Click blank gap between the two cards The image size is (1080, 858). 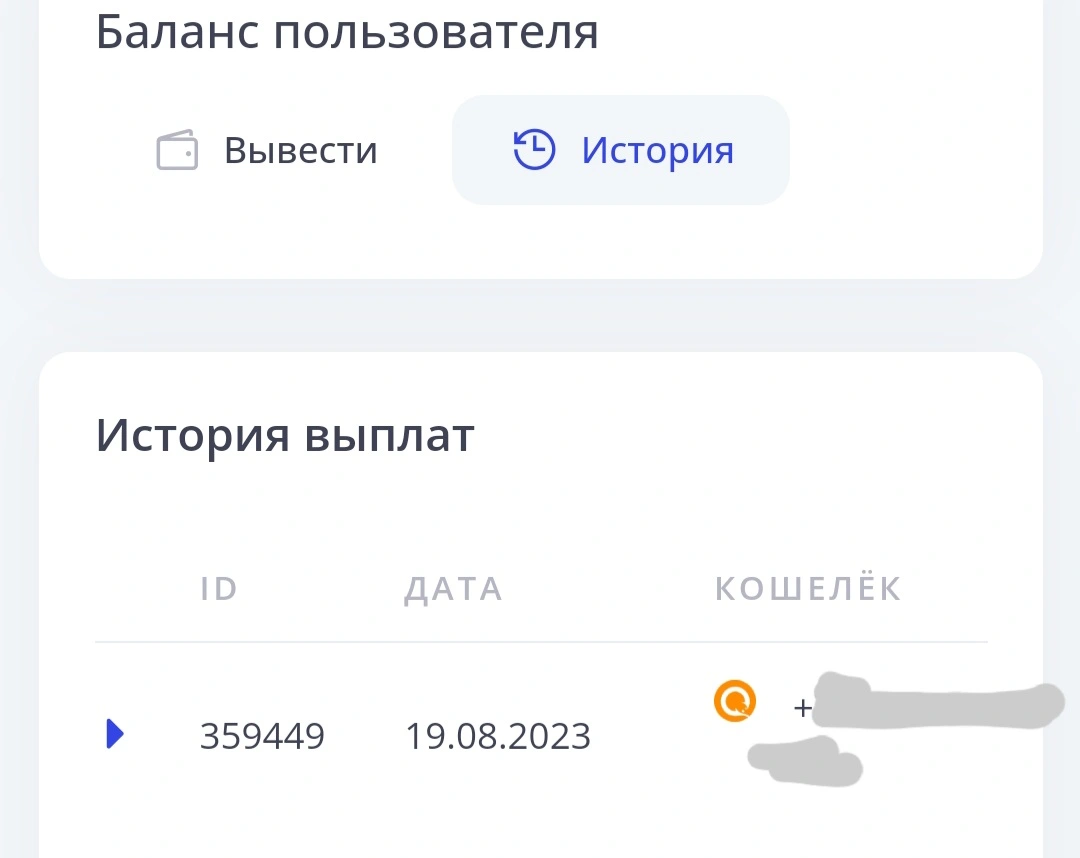[541, 315]
